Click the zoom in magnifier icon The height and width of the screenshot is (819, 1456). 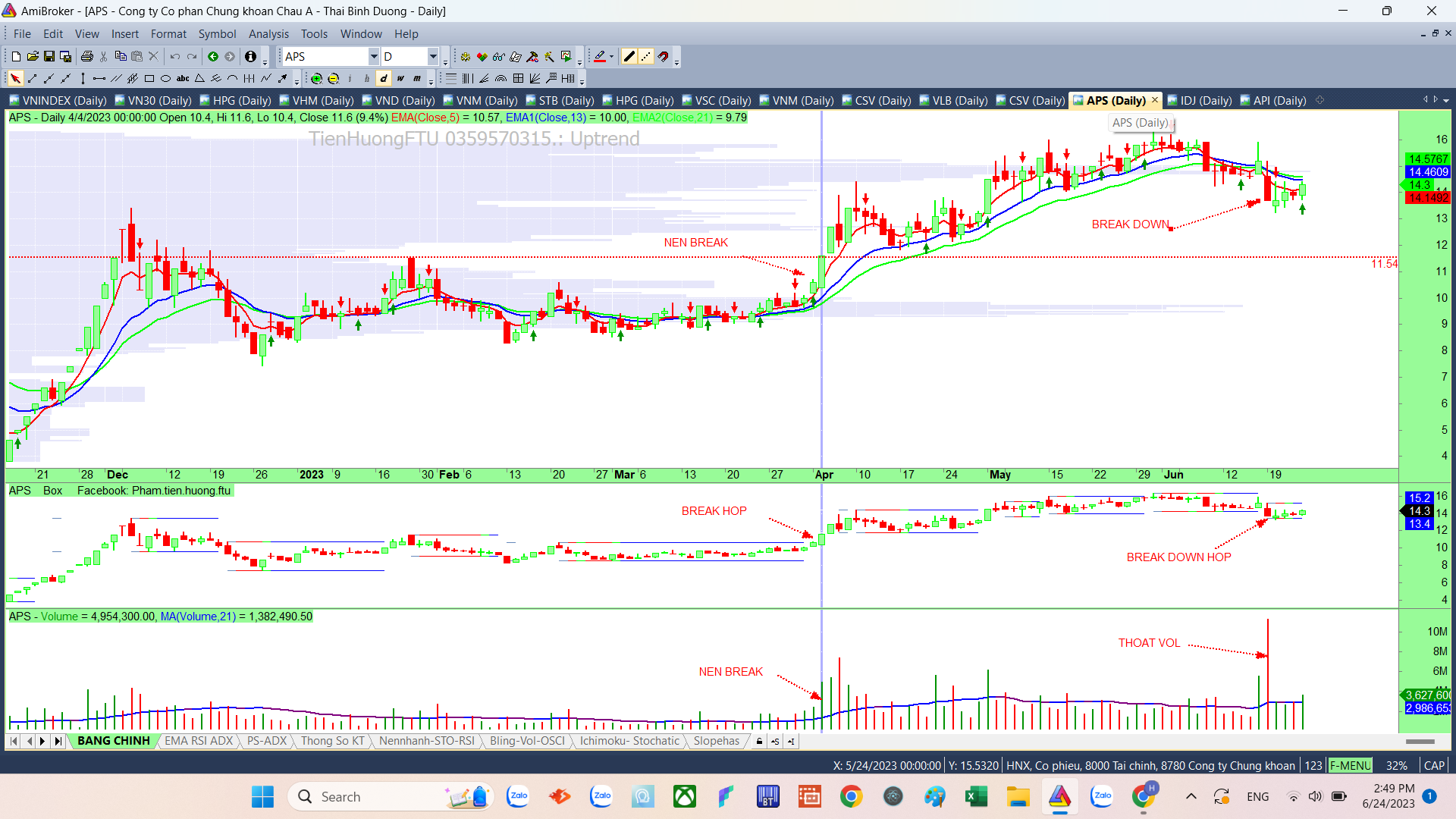click(x=317, y=78)
